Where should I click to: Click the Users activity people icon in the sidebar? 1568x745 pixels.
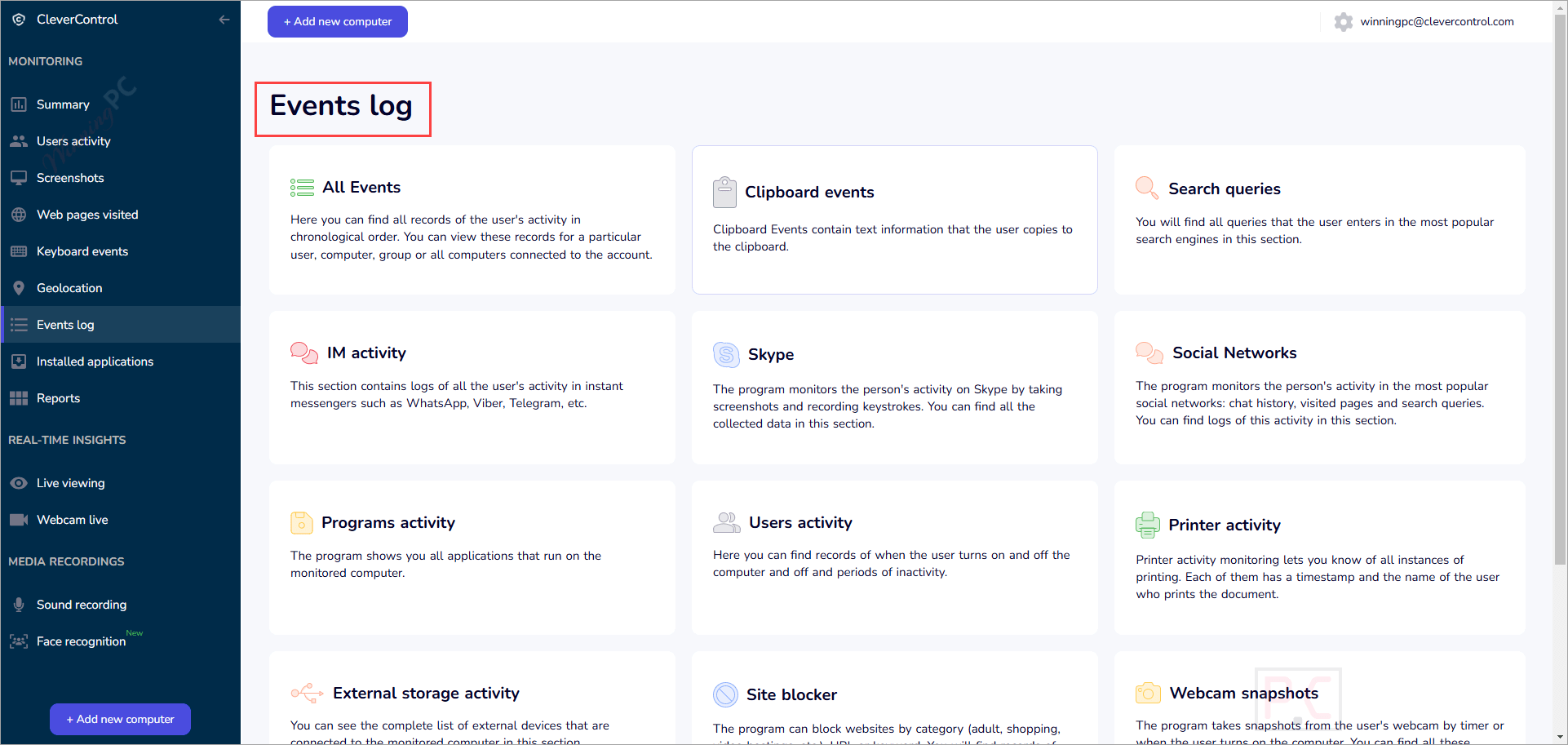(19, 141)
